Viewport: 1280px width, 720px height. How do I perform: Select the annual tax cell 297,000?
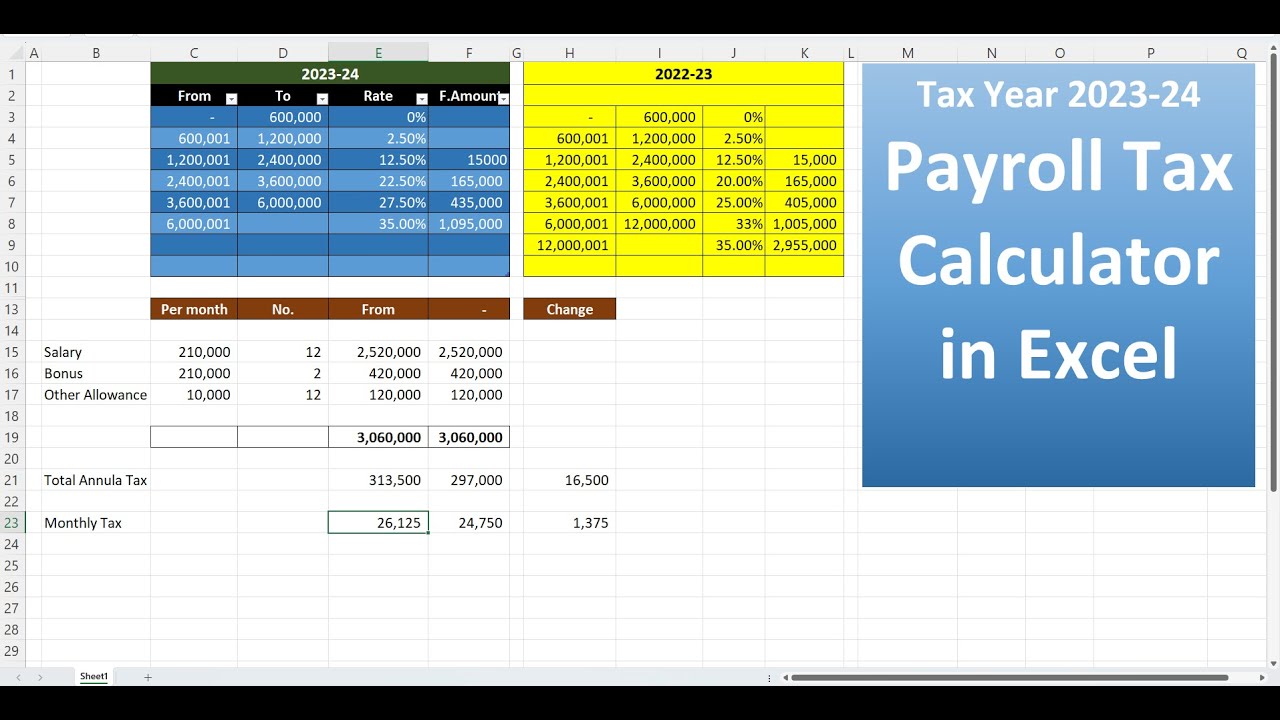click(469, 480)
